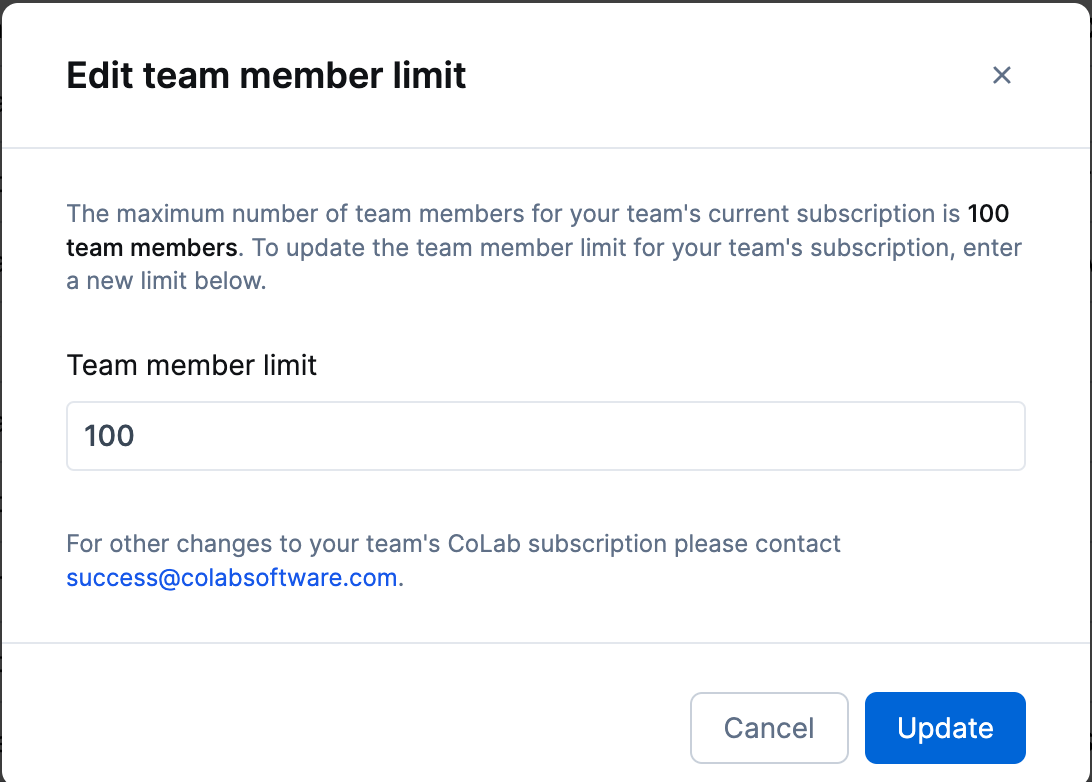Focus the text box showing 100
This screenshot has height=782, width=1092.
coord(545,436)
